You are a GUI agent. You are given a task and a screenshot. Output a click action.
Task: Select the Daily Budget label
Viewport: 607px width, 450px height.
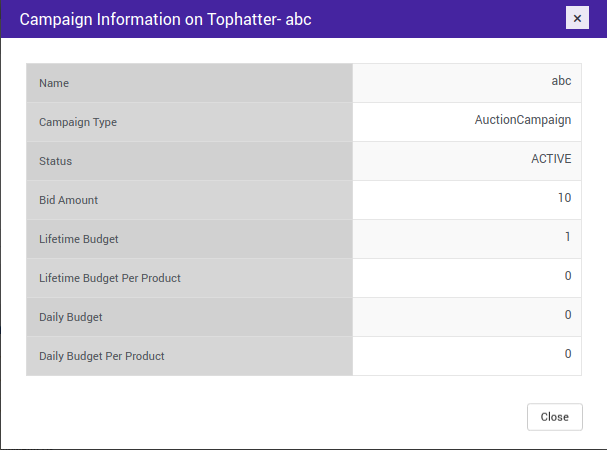point(71,317)
